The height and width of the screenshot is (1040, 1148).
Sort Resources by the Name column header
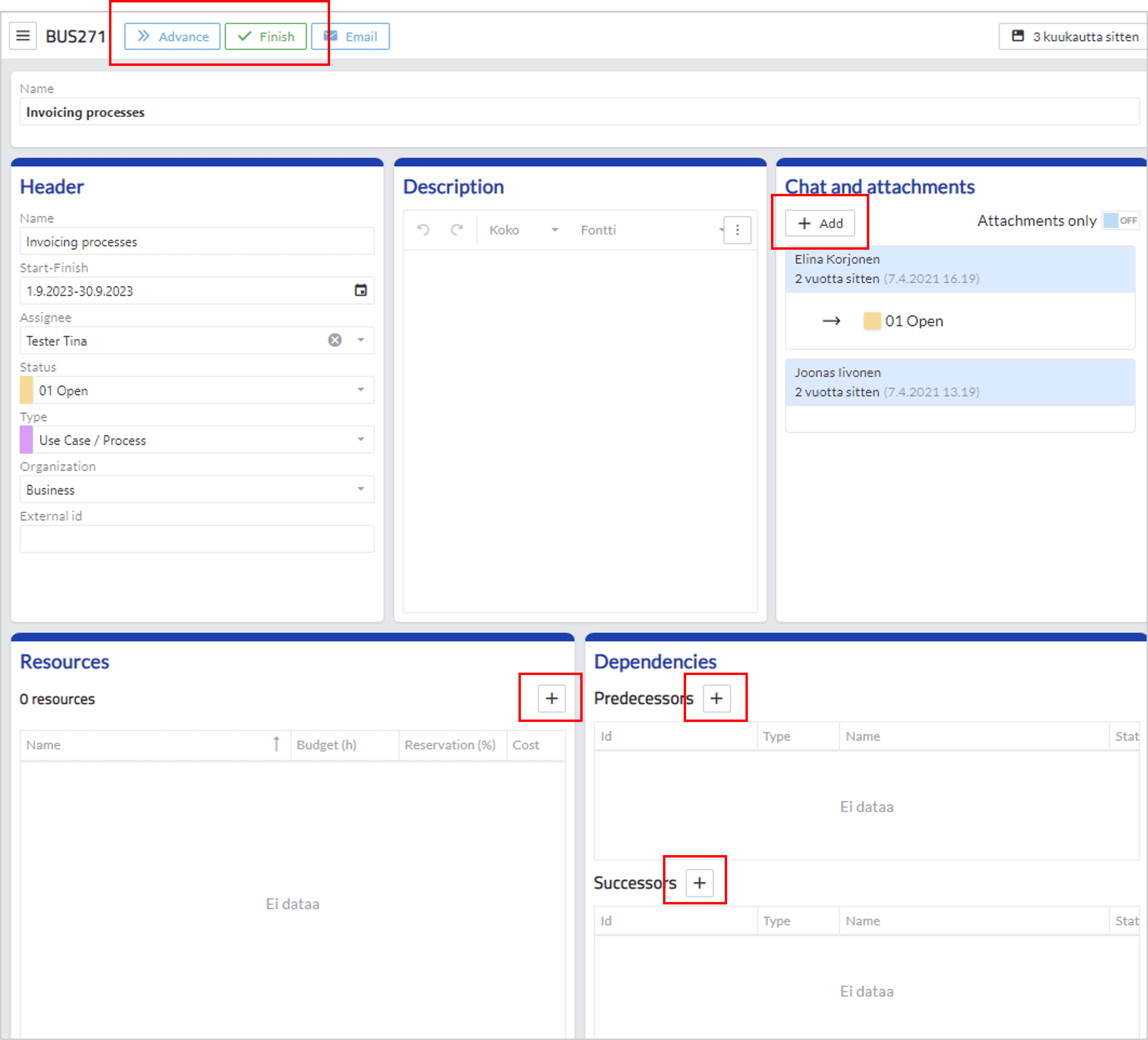[x=155, y=745]
